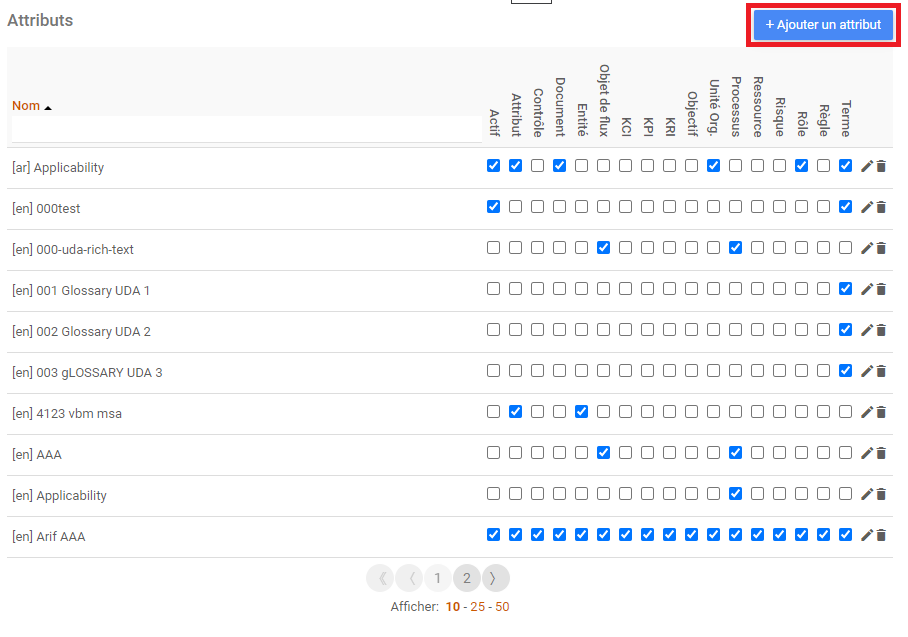The width and height of the screenshot is (908, 637).
Task: Edit the [ar] Applicability attribute row
Action: 867,166
